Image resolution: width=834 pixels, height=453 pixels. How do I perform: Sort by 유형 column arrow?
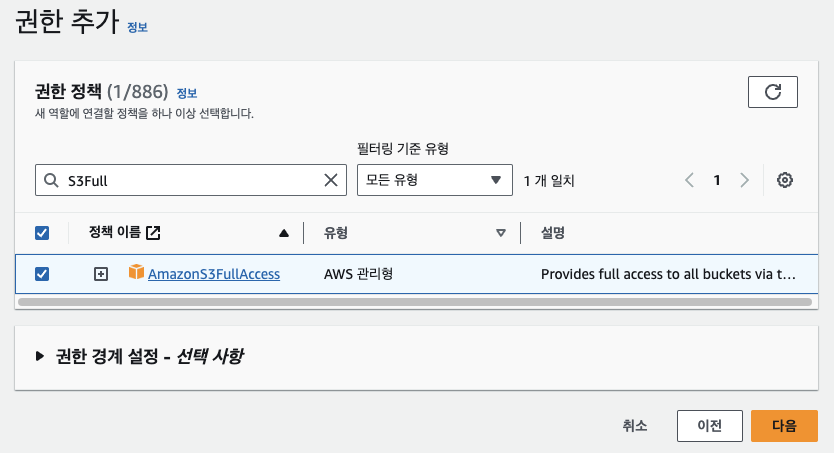[501, 233]
